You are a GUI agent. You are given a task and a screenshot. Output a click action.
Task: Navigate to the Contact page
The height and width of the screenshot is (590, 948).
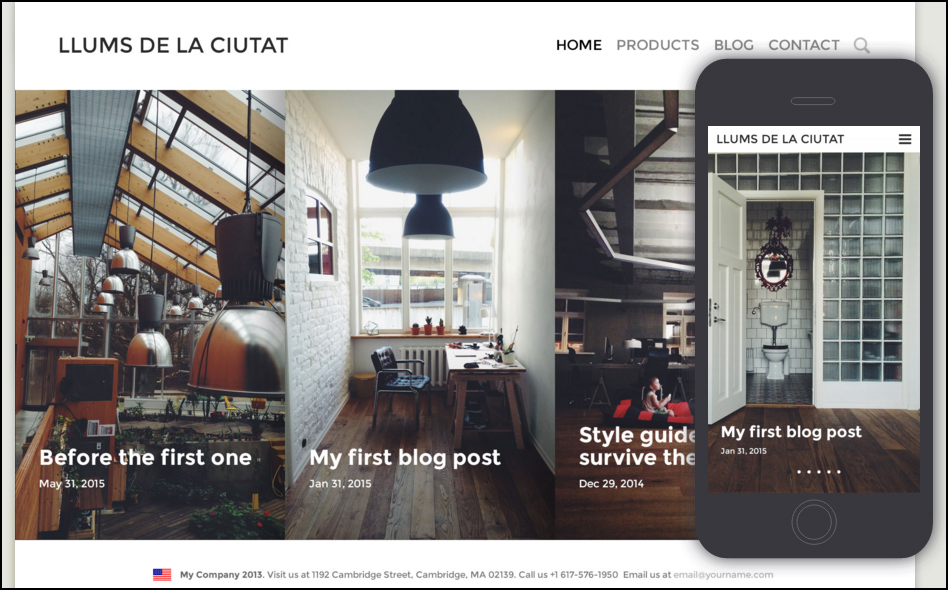(804, 45)
